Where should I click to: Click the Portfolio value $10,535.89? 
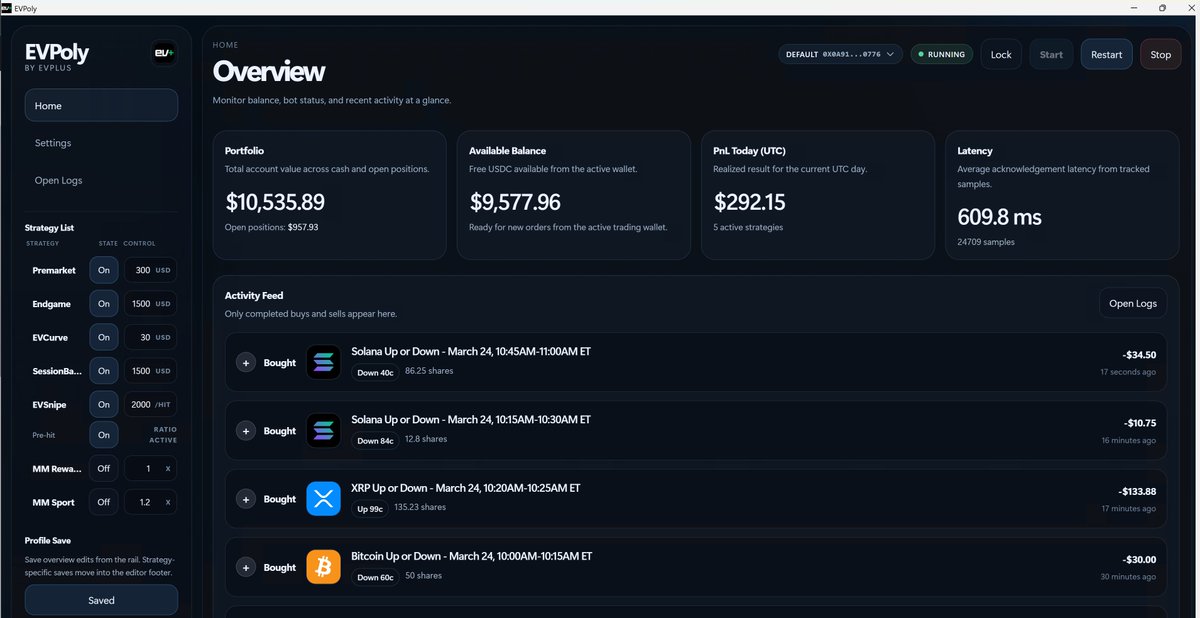[275, 202]
